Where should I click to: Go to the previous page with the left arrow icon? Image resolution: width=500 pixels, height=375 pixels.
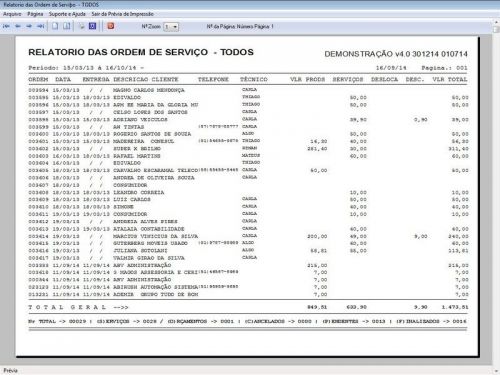coord(18,26)
